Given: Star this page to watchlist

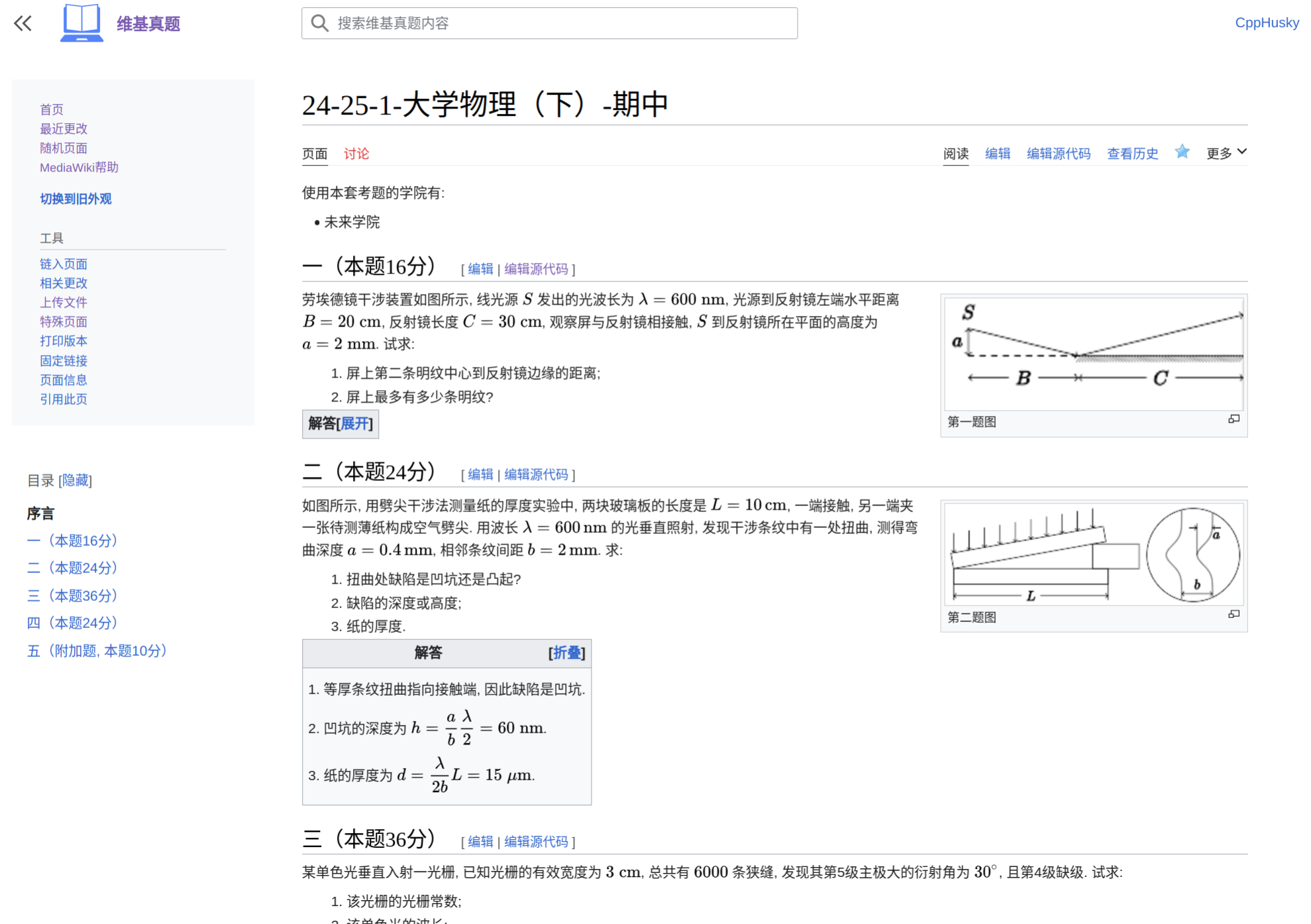Looking at the screenshot, I should coord(1182,152).
